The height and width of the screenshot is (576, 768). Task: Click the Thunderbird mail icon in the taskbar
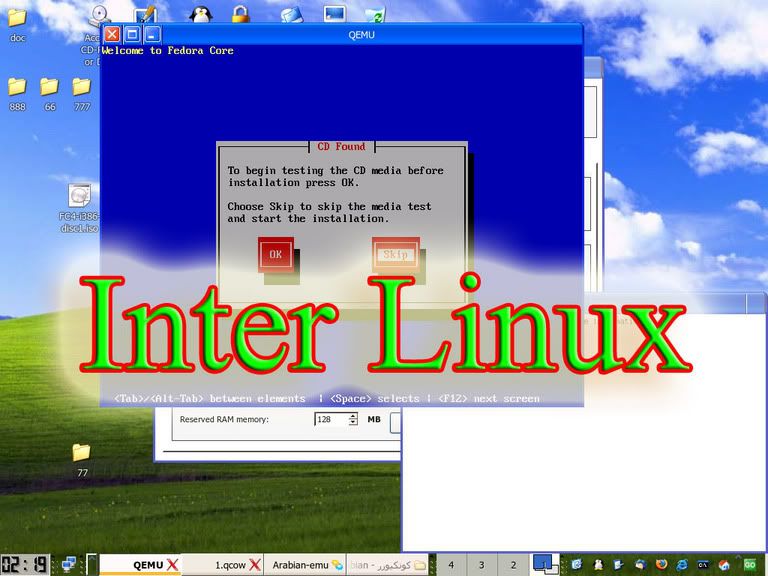pyautogui.click(x=640, y=565)
